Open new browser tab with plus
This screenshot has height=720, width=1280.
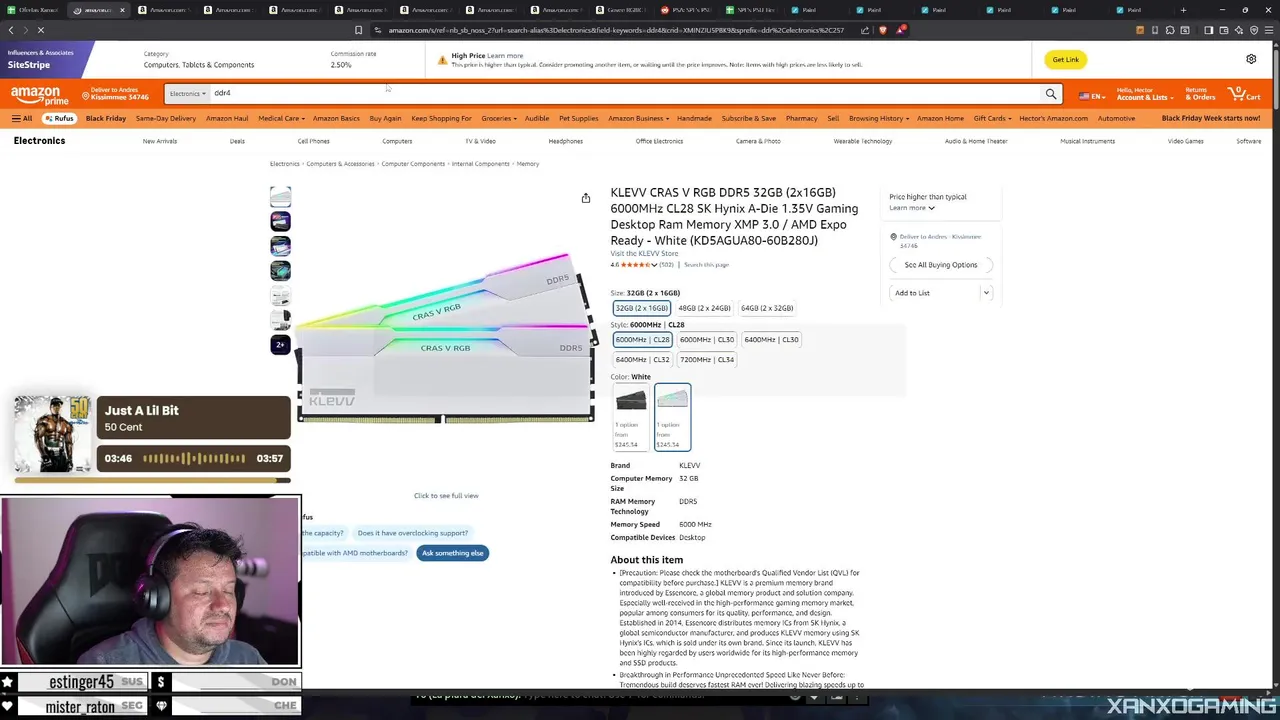1183,10
